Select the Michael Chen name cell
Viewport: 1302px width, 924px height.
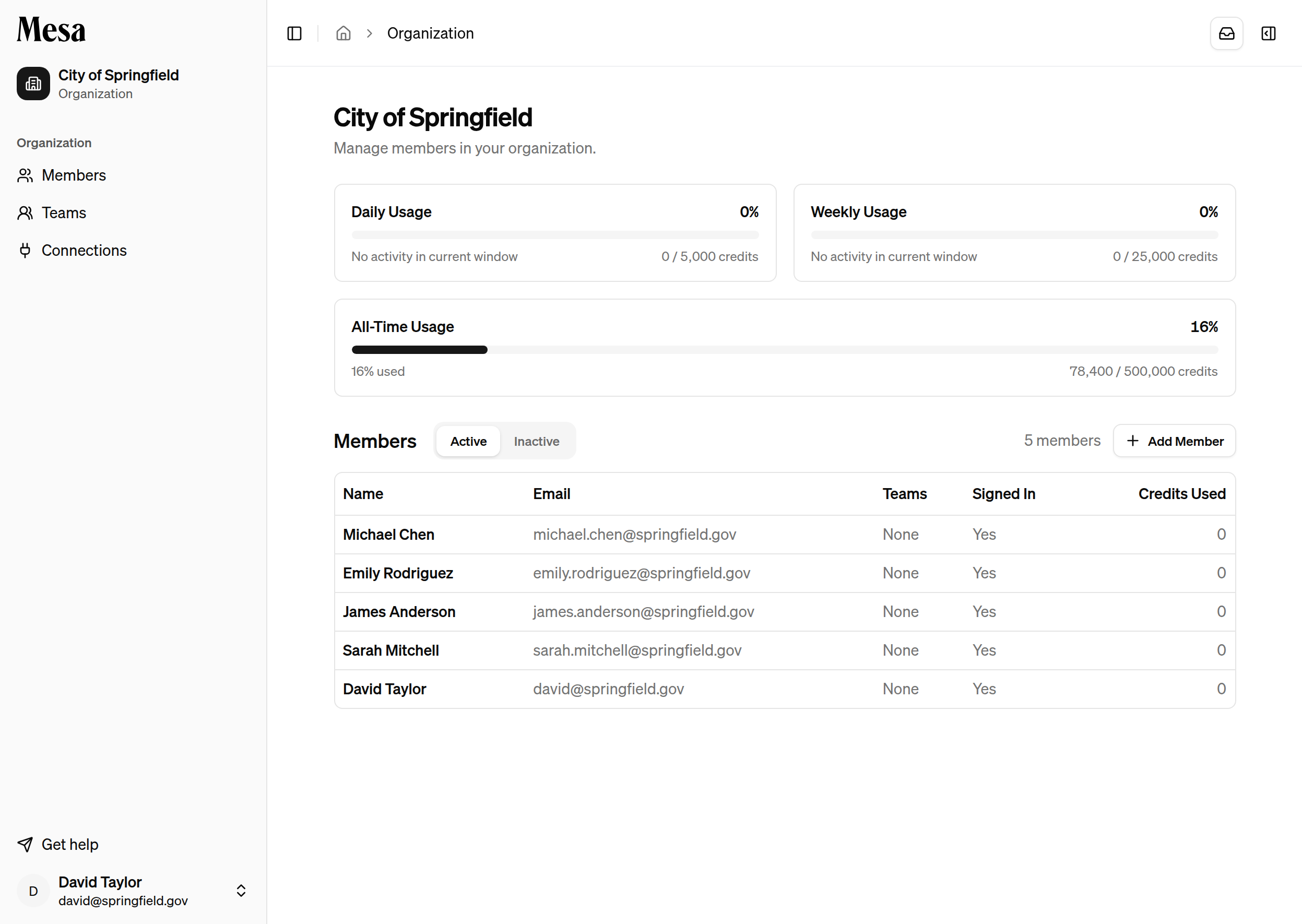click(388, 535)
